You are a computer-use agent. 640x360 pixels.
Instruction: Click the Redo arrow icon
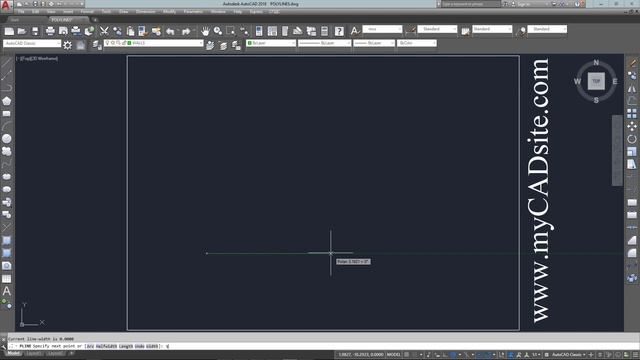(186, 31)
